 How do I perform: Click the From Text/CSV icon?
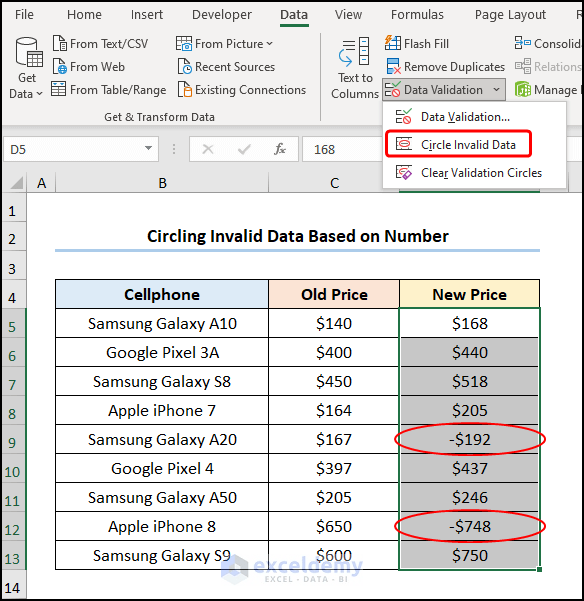tap(59, 43)
